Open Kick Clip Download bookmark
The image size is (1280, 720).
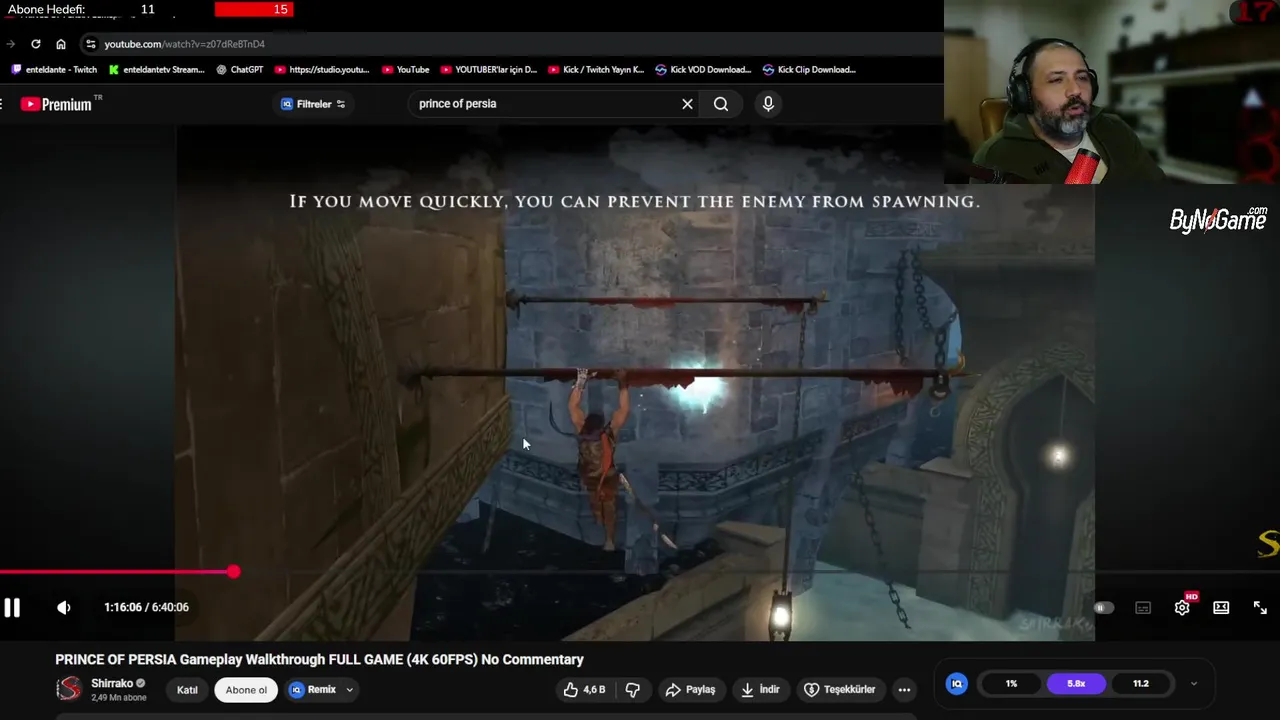click(x=809, y=70)
